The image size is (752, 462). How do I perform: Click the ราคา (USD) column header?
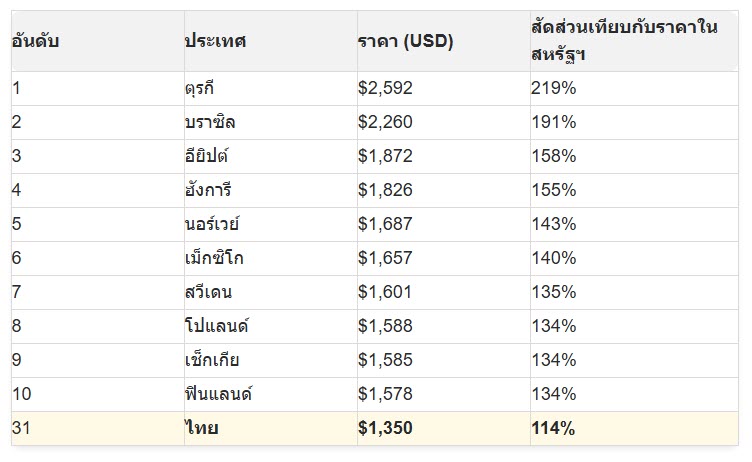point(444,41)
